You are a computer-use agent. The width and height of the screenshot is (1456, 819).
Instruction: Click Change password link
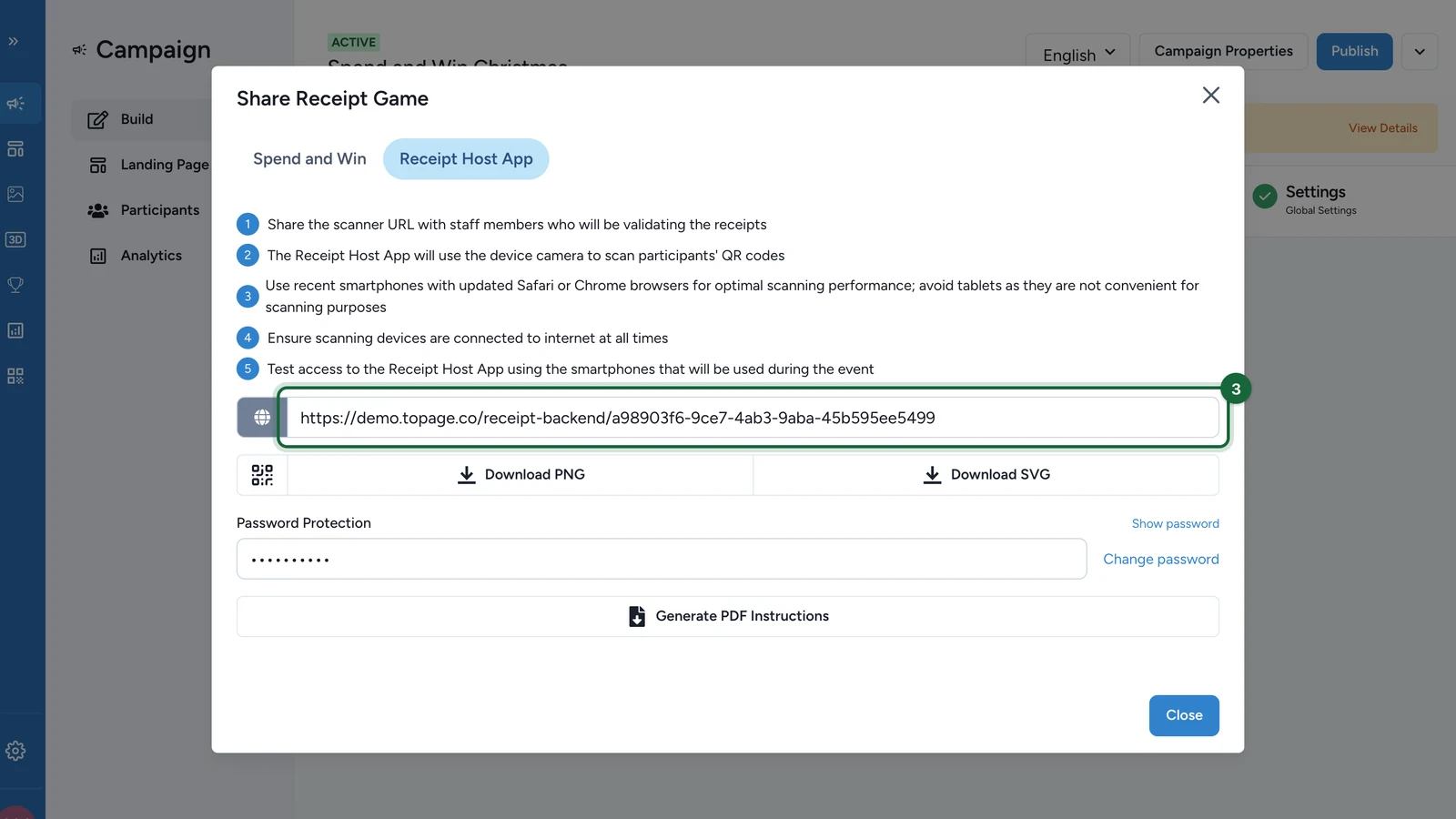[1160, 560]
